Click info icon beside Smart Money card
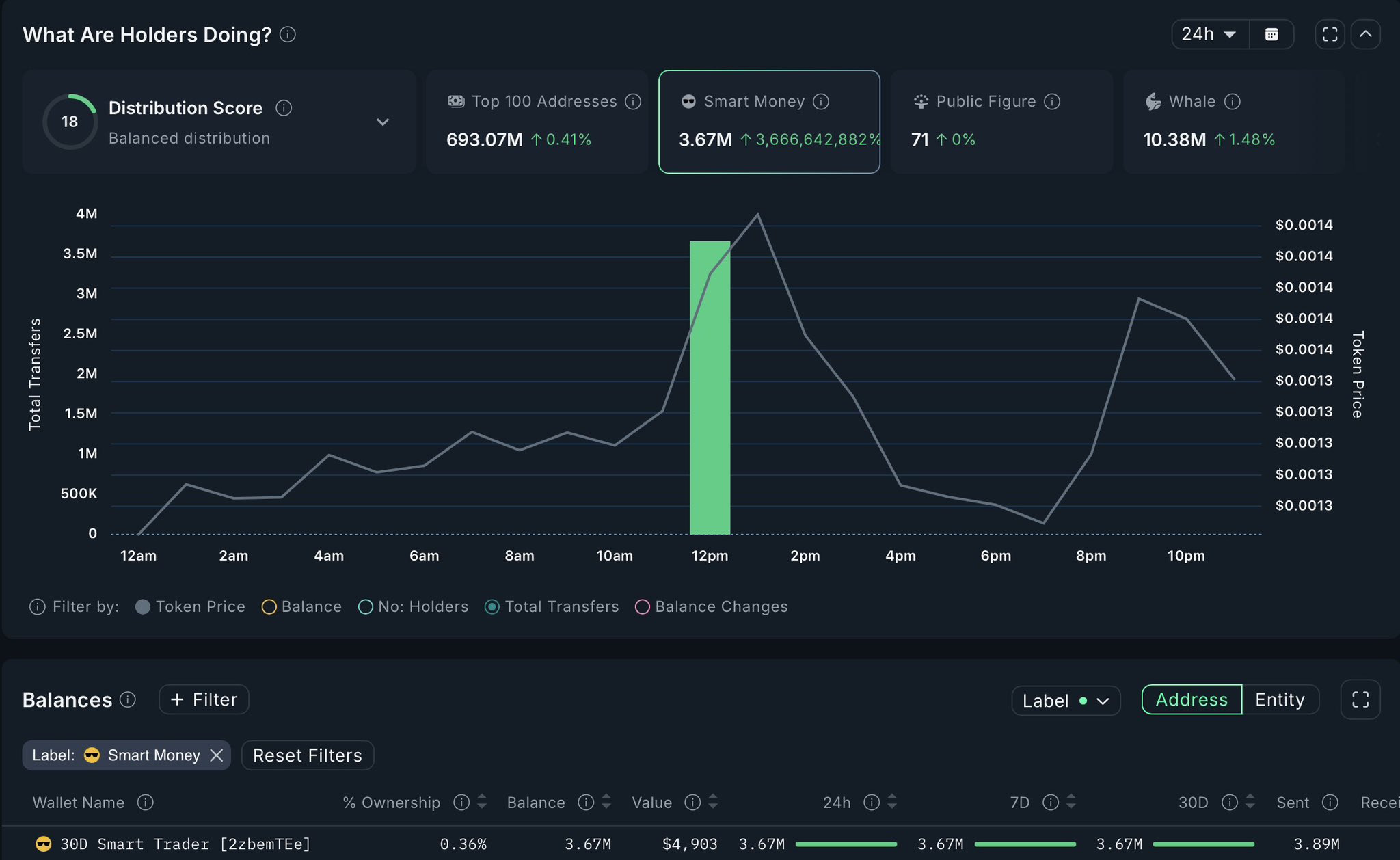This screenshot has height=860, width=1400. (821, 102)
